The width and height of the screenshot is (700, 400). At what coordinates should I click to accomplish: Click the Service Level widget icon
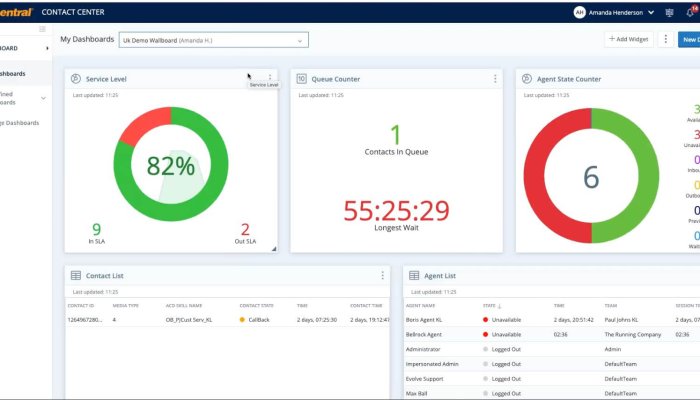click(x=76, y=79)
